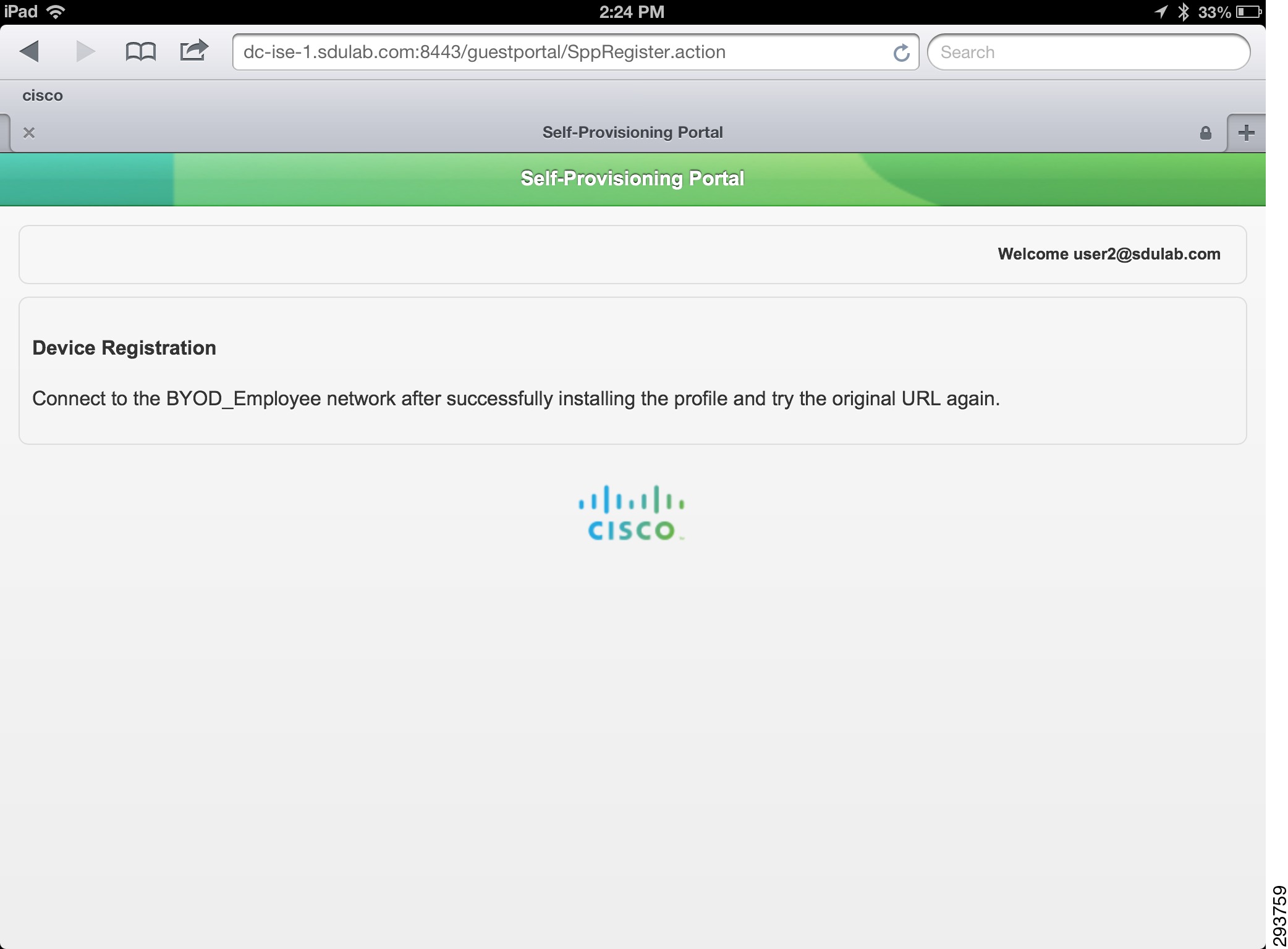Open the bookmarks book icon
Viewport: 1288px width, 949px height.
pos(140,51)
